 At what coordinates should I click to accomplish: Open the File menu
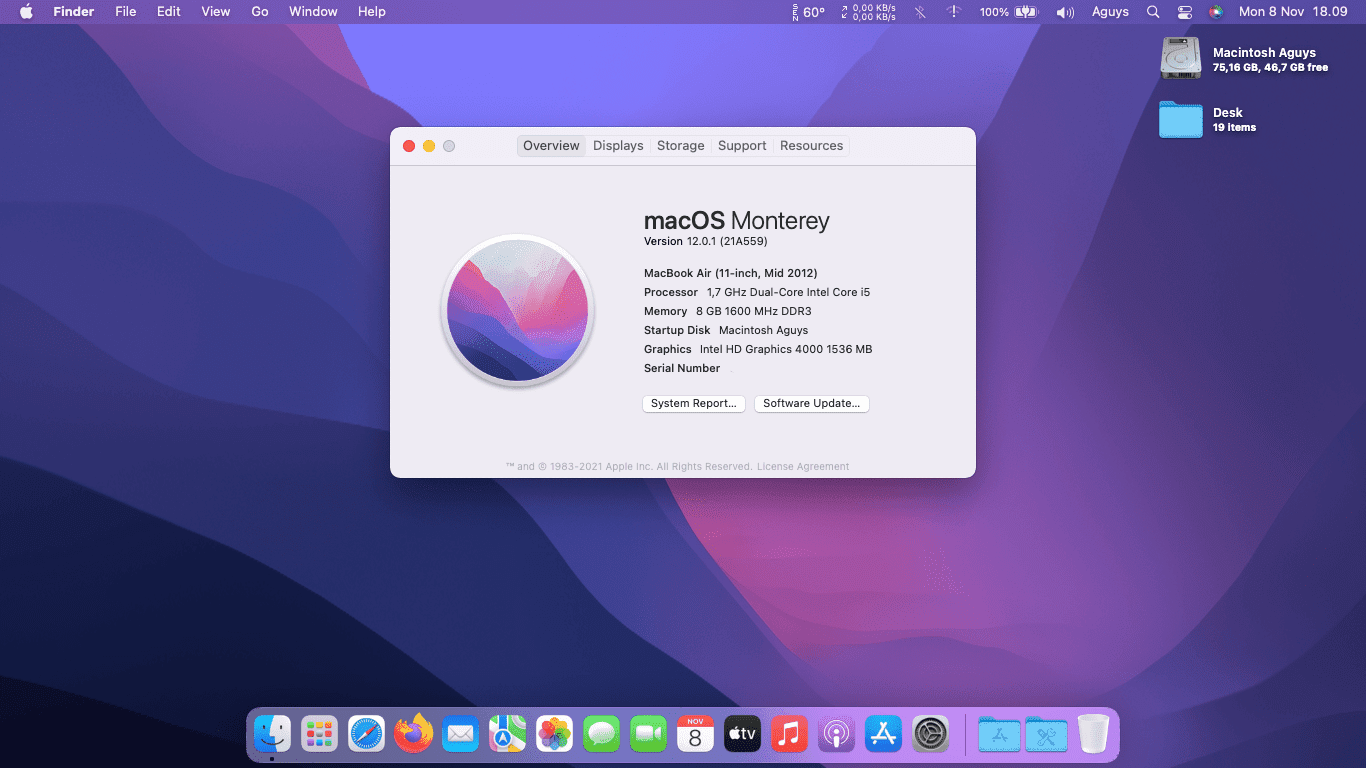[125, 12]
